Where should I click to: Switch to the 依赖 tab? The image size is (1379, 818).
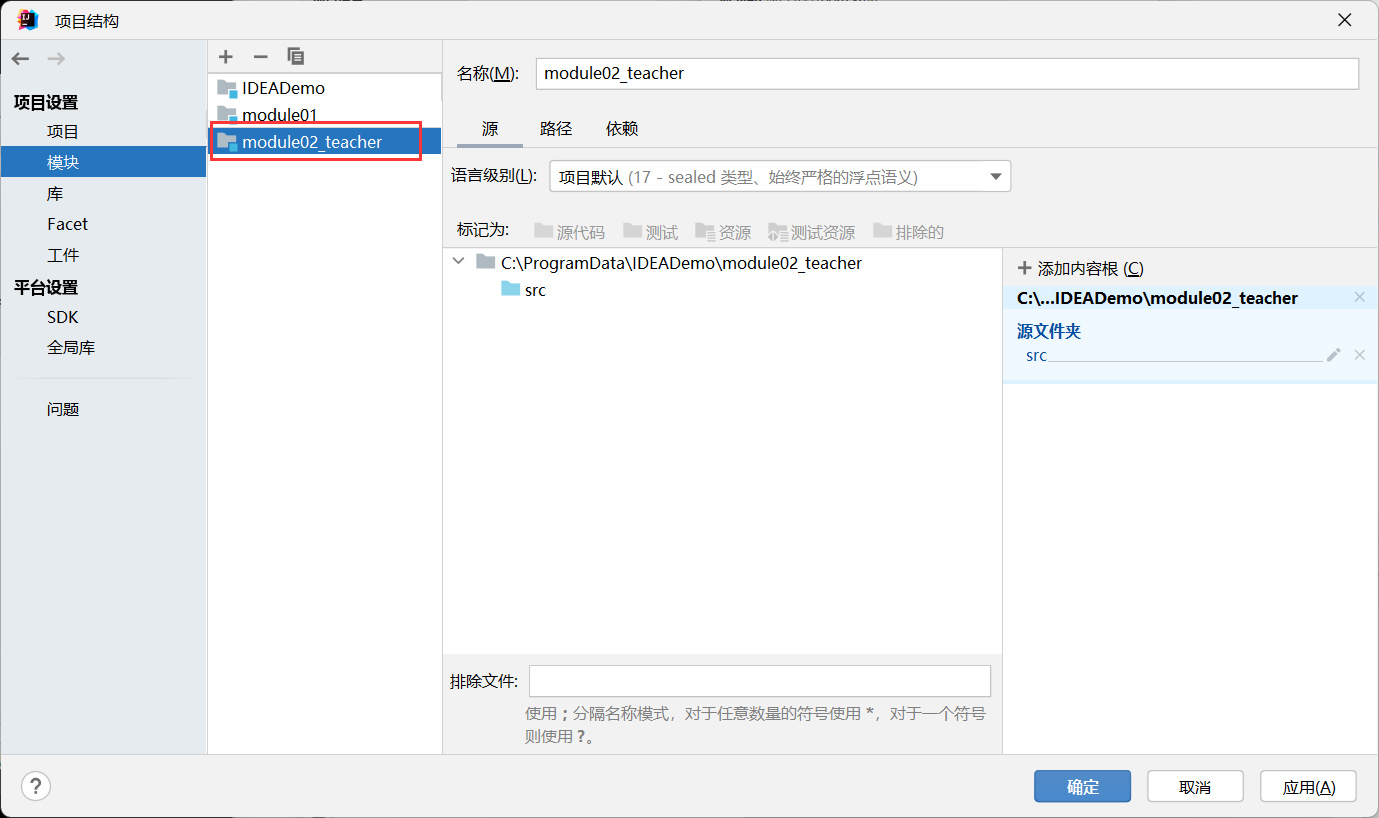(622, 128)
